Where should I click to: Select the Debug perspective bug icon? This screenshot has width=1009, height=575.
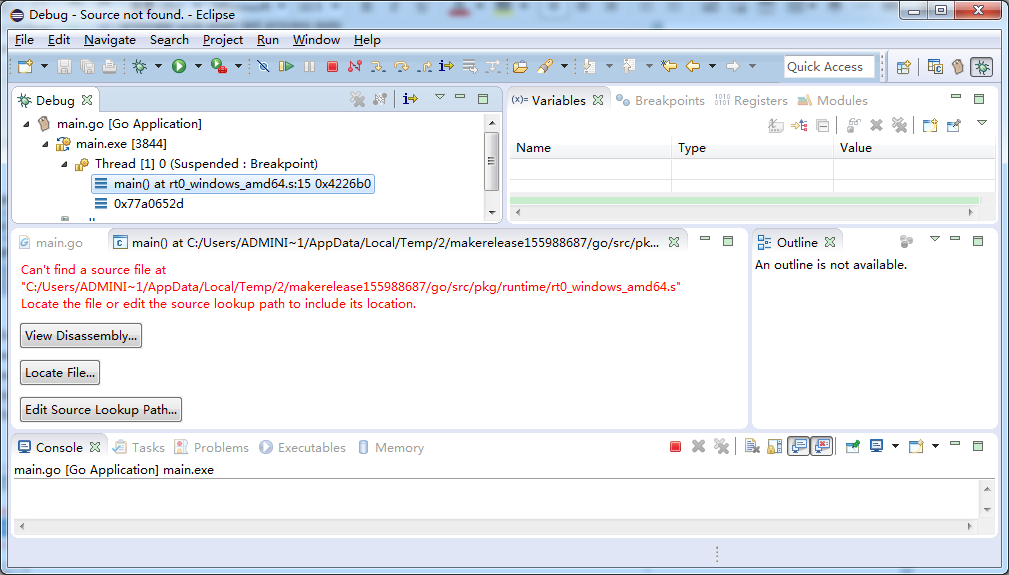coord(982,67)
